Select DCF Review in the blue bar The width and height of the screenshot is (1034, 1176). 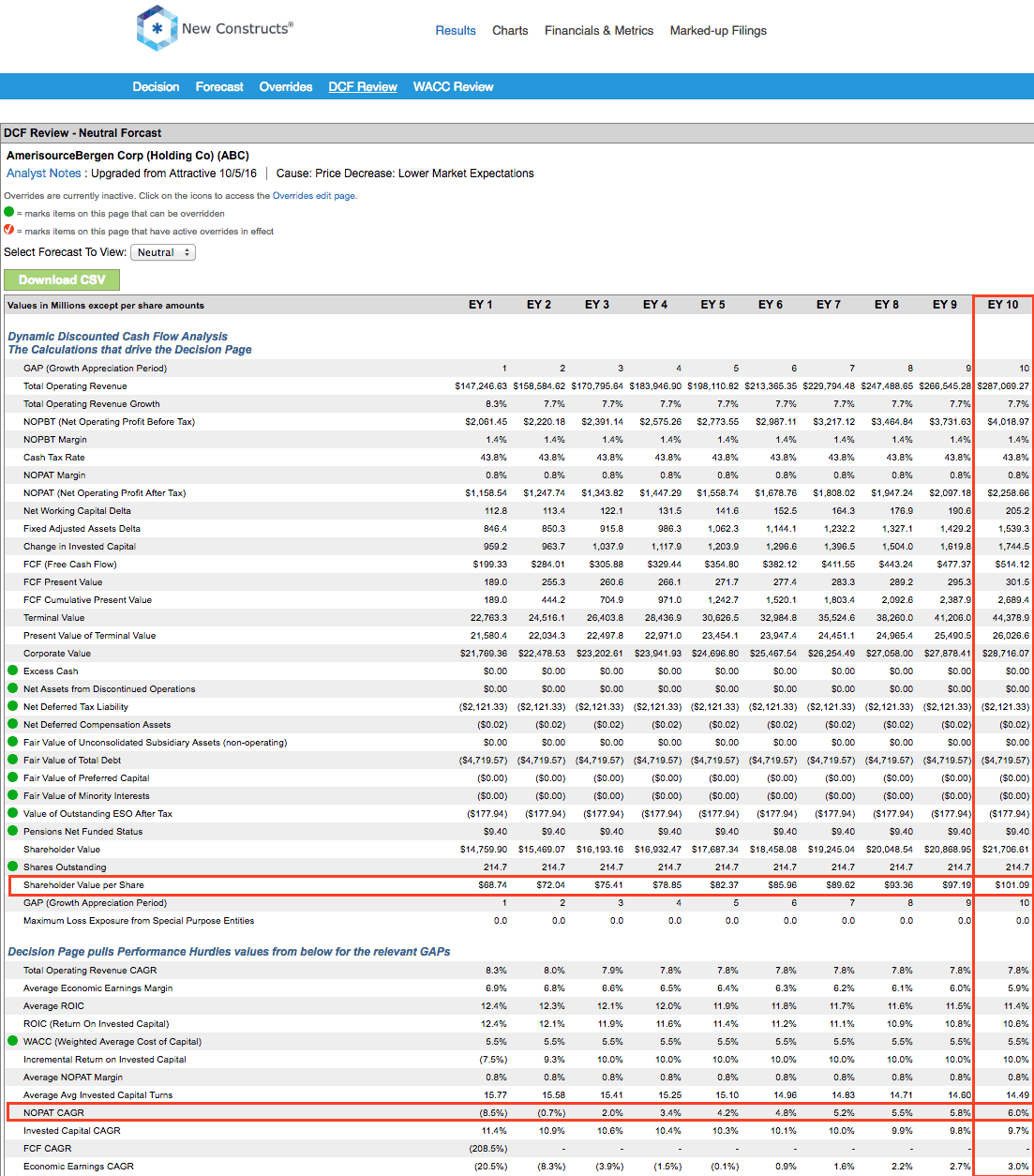363,86
